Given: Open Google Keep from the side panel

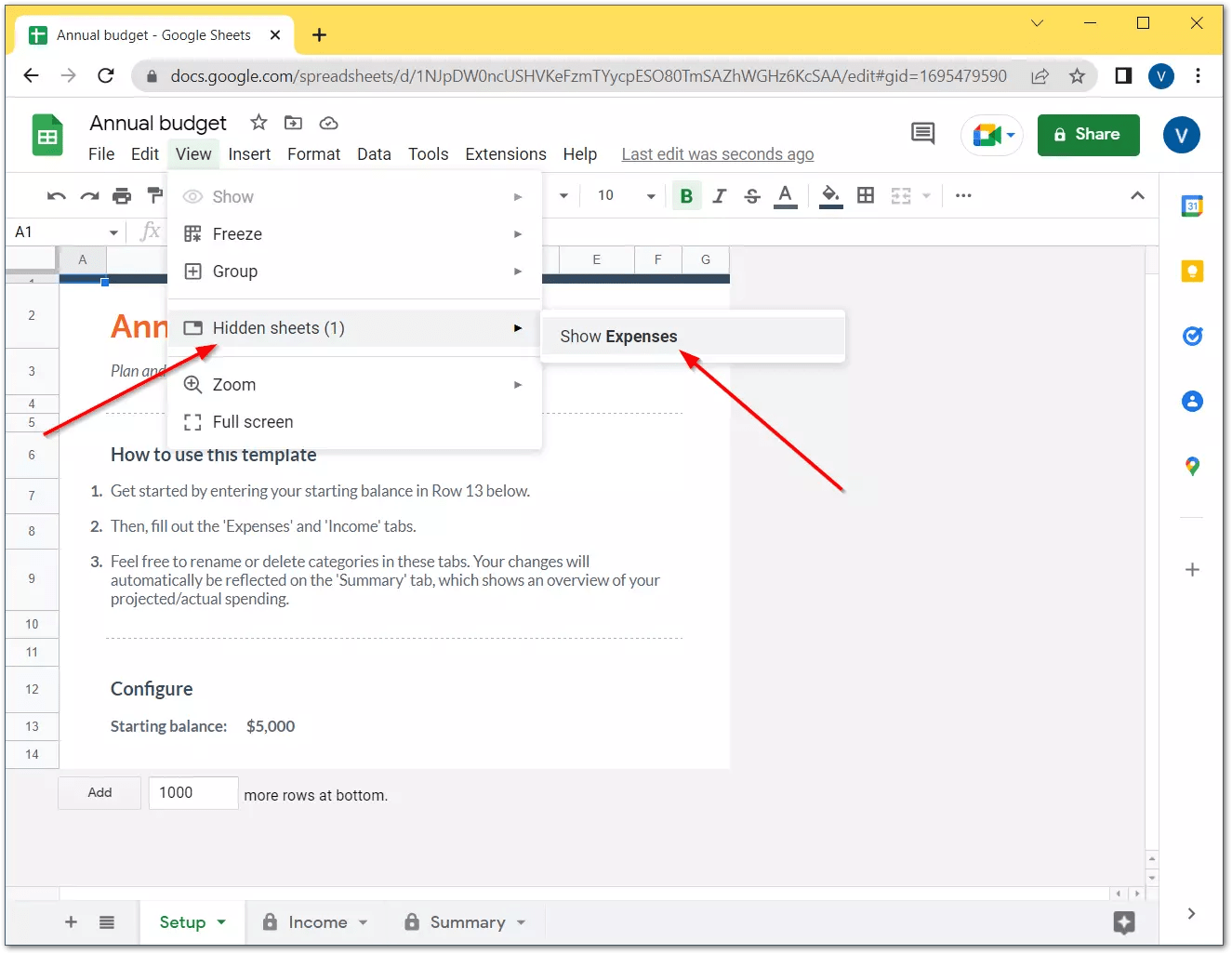Looking at the screenshot, I should pos(1192,271).
